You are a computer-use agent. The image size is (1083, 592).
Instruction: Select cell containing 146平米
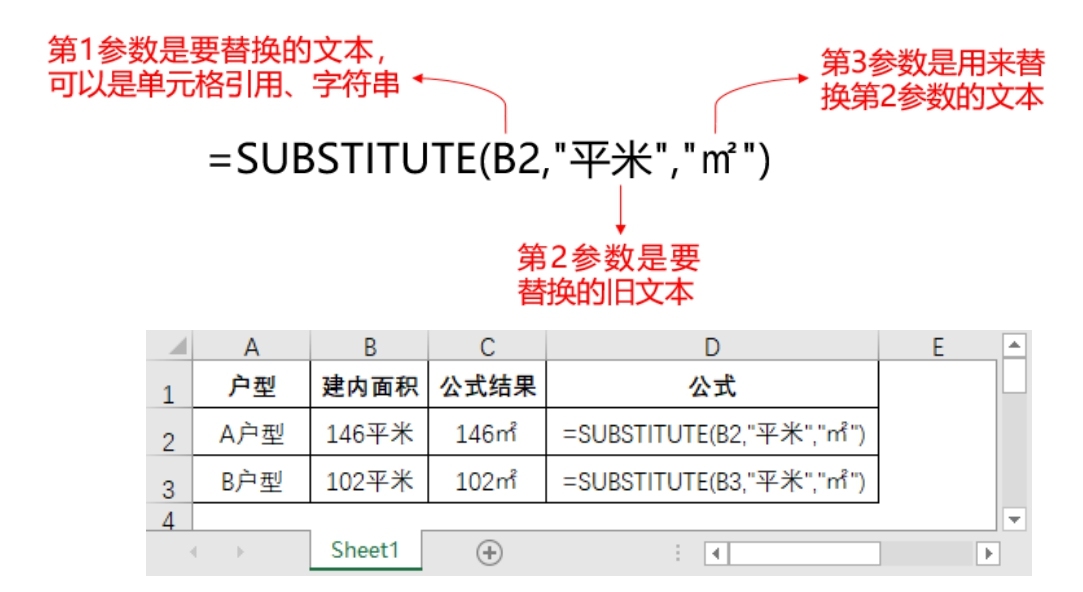pyautogui.click(x=370, y=433)
